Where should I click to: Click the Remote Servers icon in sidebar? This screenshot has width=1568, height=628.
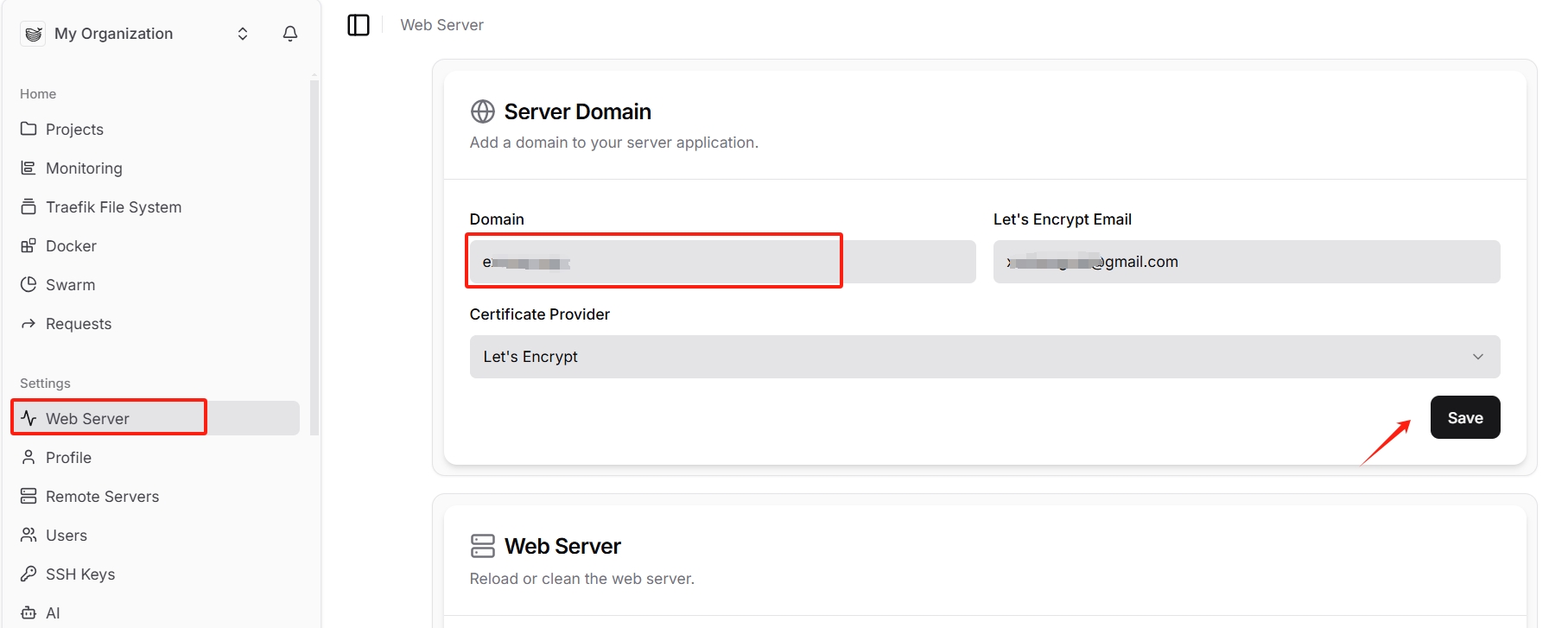tap(29, 496)
